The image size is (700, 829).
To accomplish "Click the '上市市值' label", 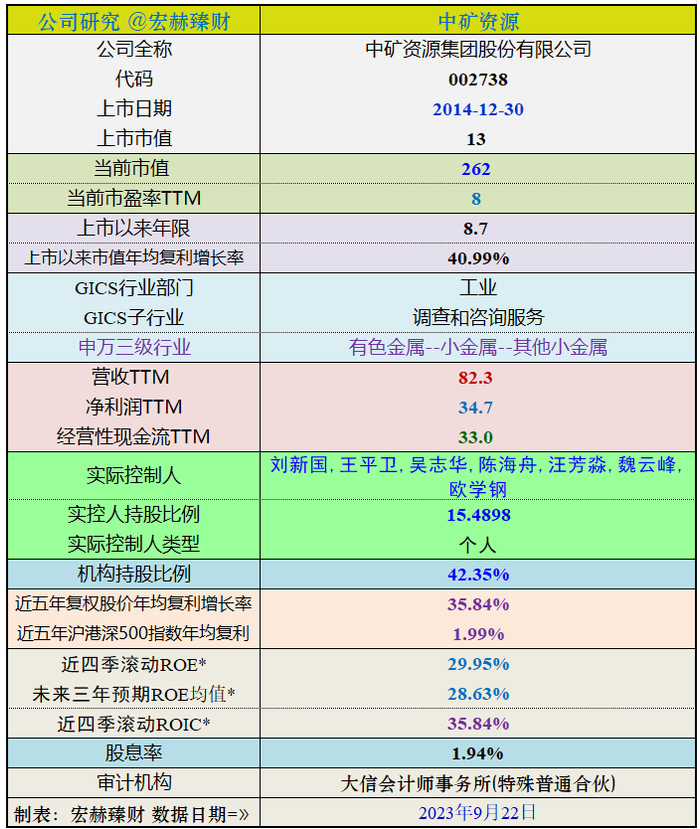I will tap(134, 139).
